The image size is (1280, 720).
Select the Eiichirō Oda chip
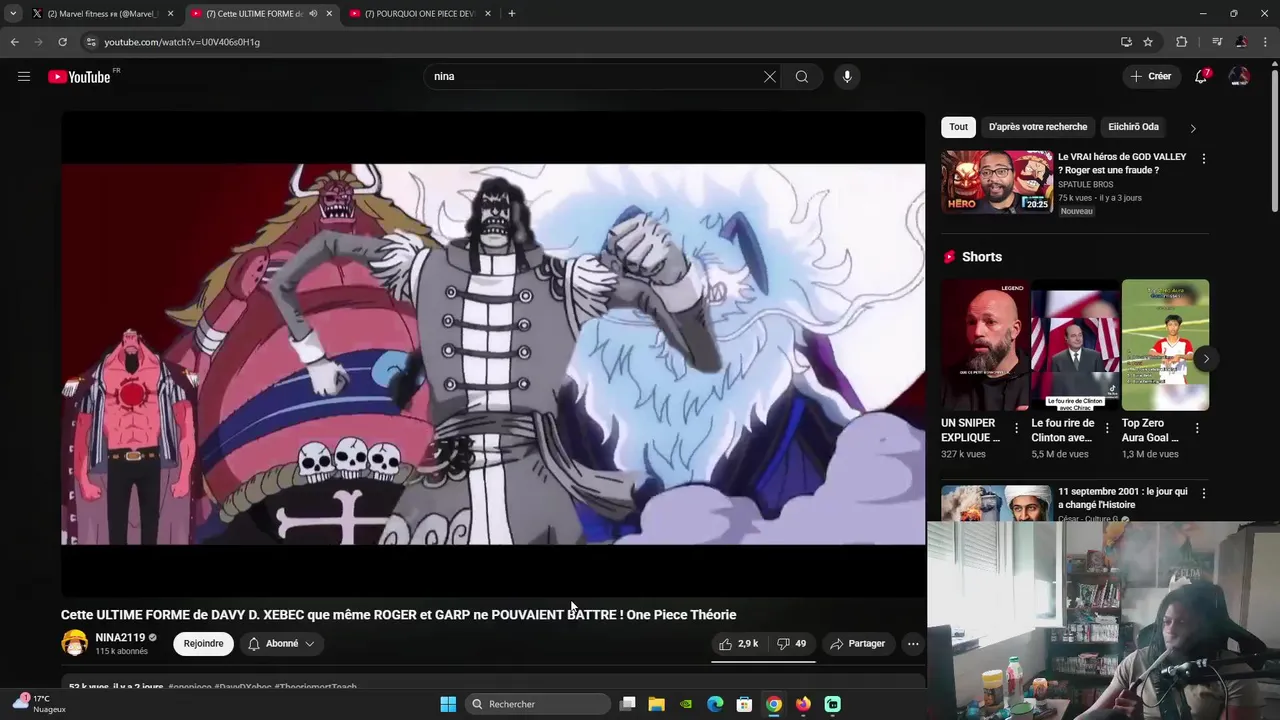[1133, 127]
